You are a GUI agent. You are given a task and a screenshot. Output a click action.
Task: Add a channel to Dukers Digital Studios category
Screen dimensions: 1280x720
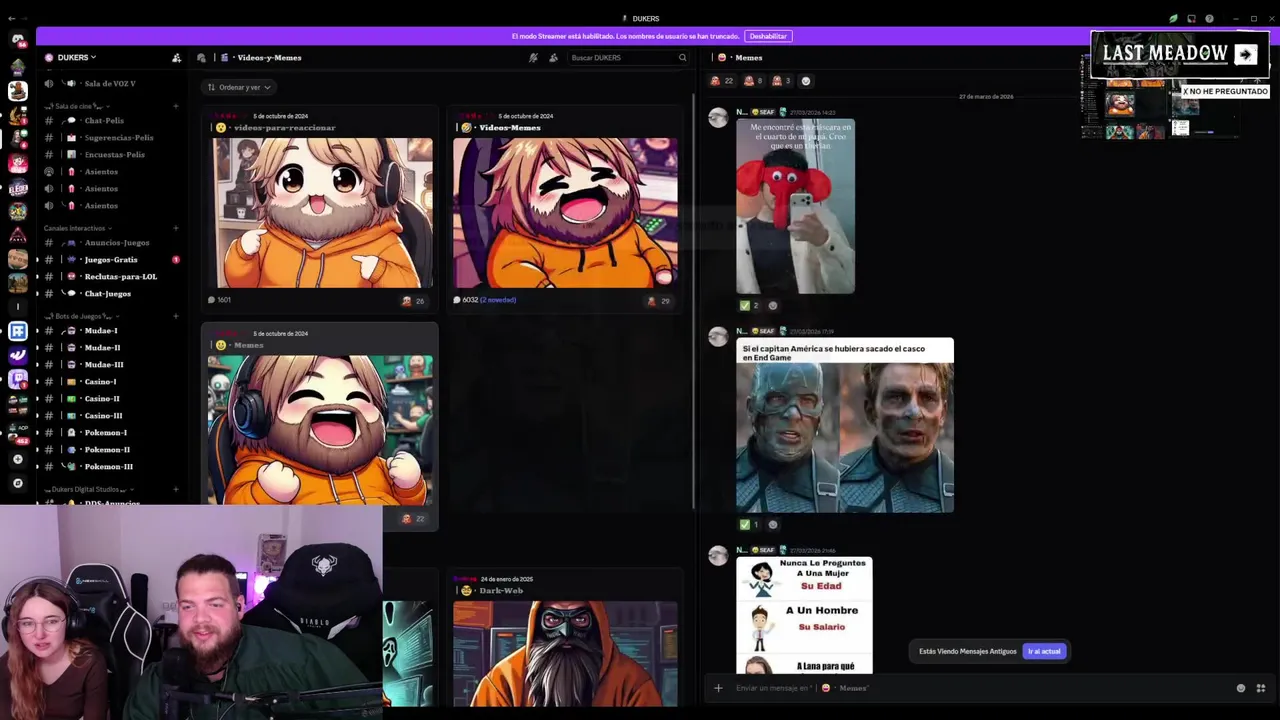click(x=176, y=489)
